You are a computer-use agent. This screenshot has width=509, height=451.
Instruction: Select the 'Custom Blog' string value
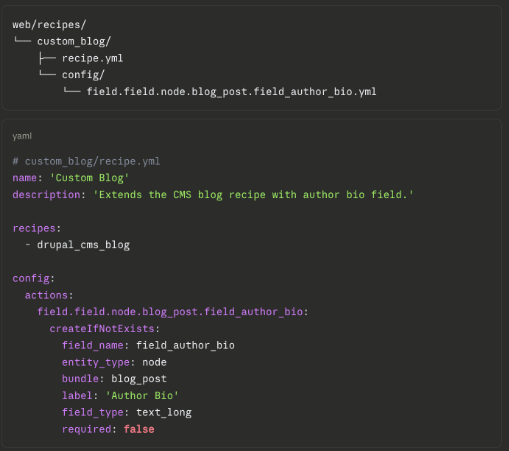pos(89,178)
